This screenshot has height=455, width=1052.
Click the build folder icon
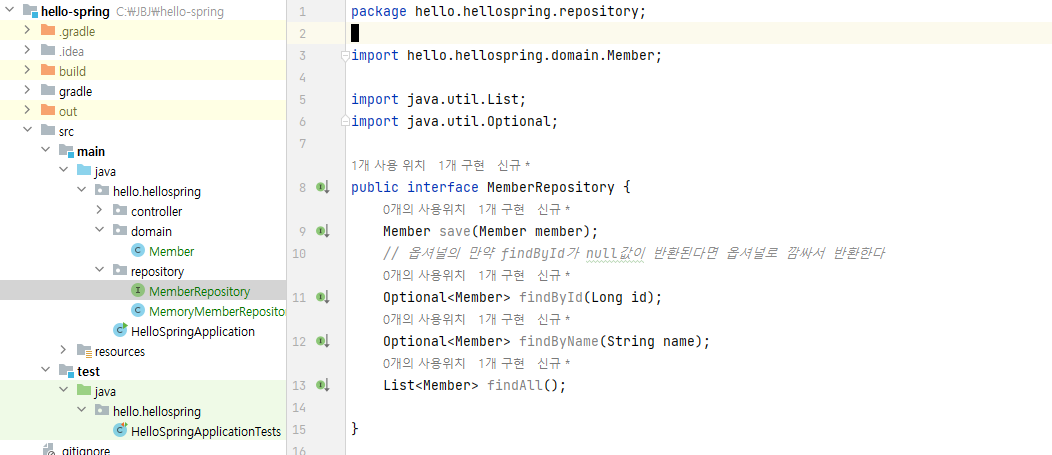coord(48,70)
